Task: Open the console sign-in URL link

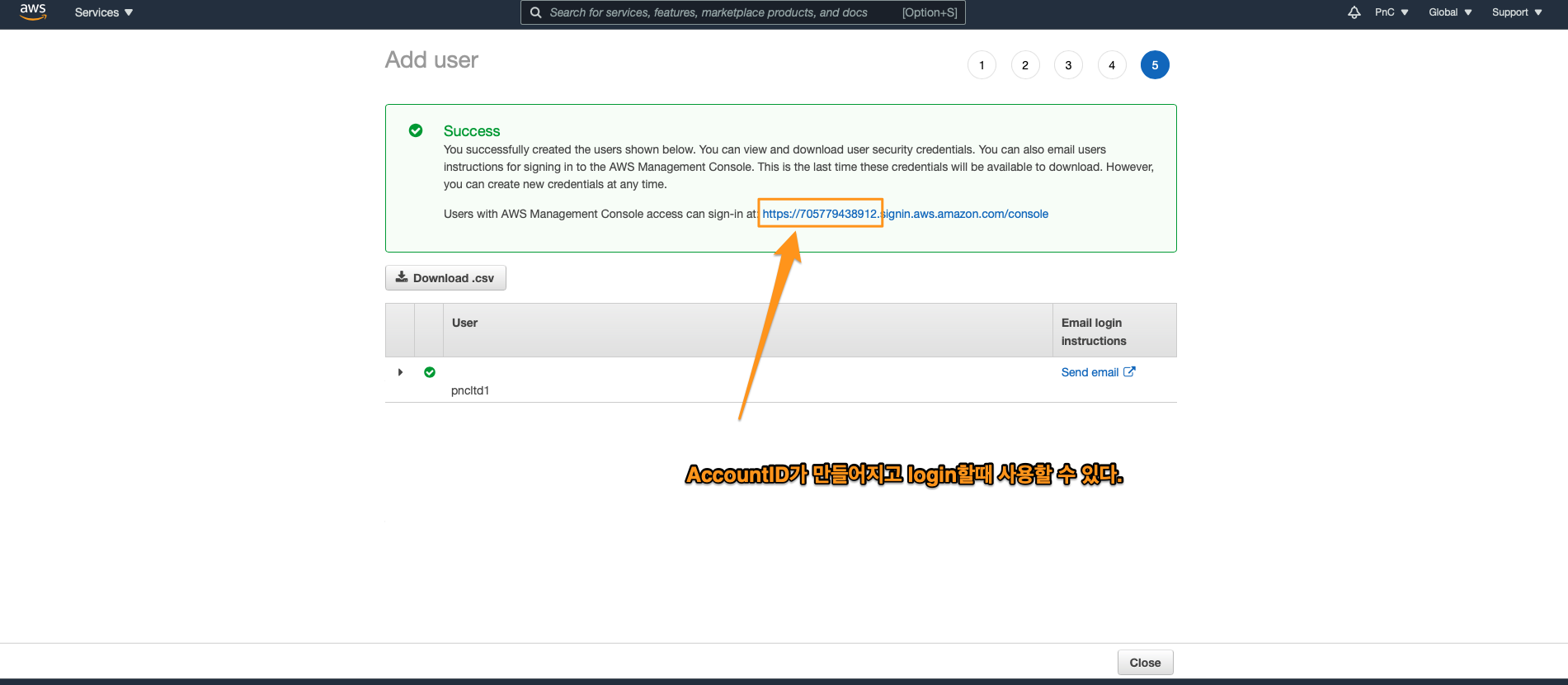Action: (905, 214)
